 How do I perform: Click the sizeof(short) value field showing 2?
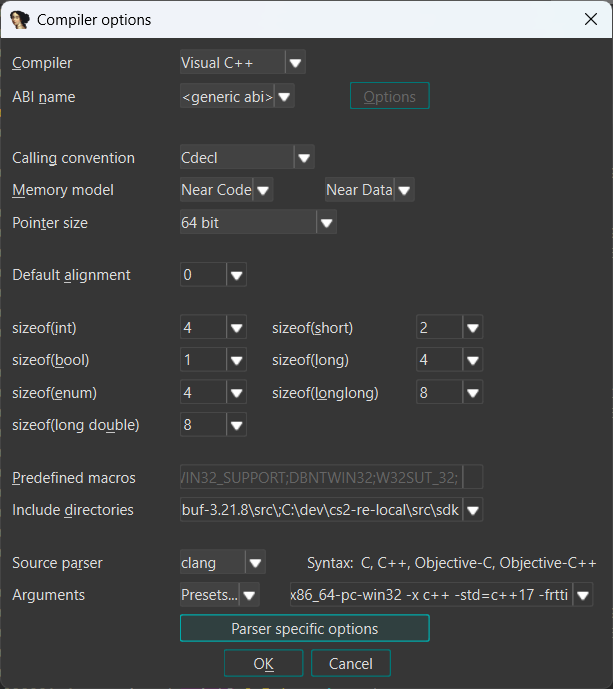[x=439, y=327]
